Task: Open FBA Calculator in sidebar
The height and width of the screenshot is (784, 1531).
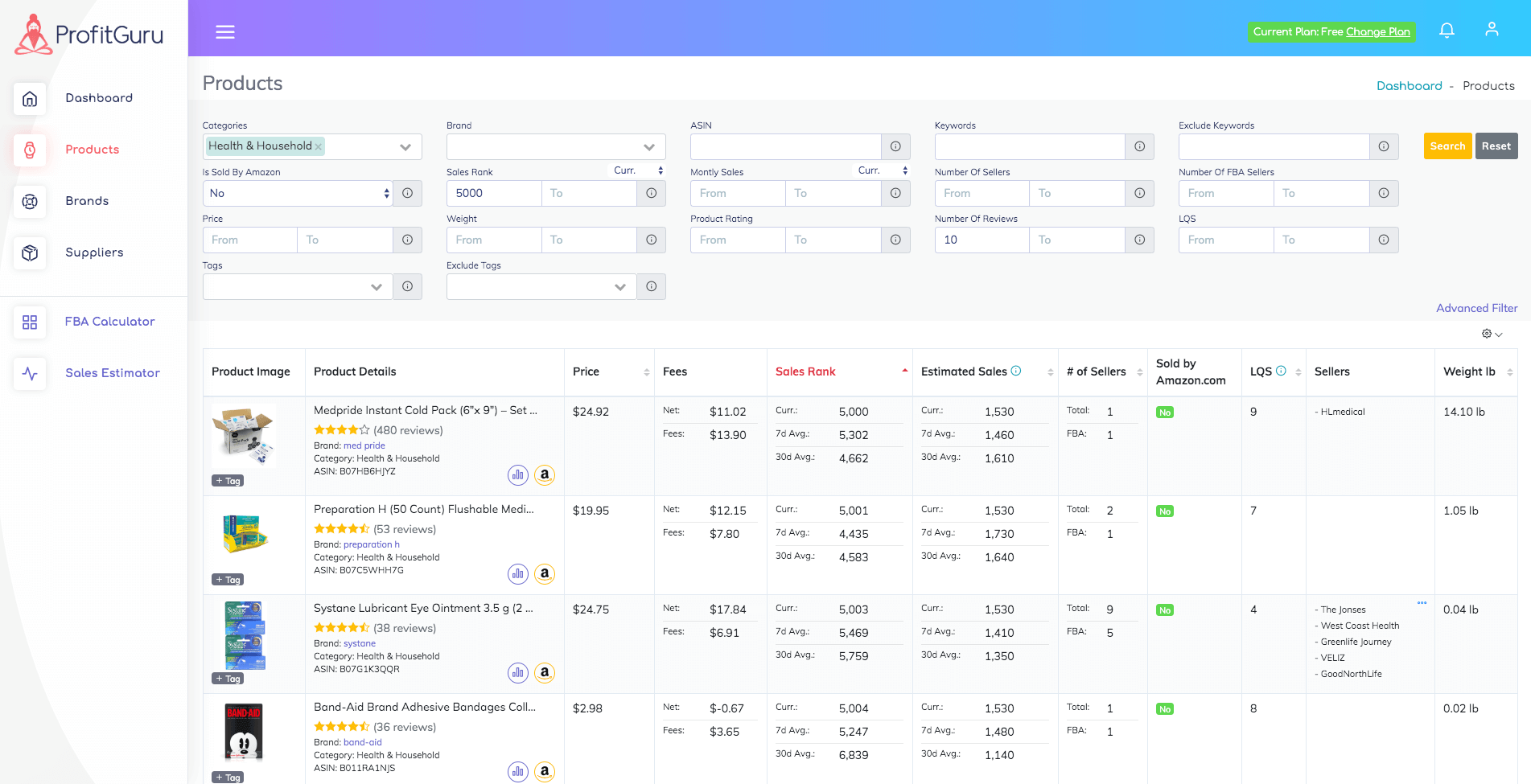Action: click(x=110, y=322)
